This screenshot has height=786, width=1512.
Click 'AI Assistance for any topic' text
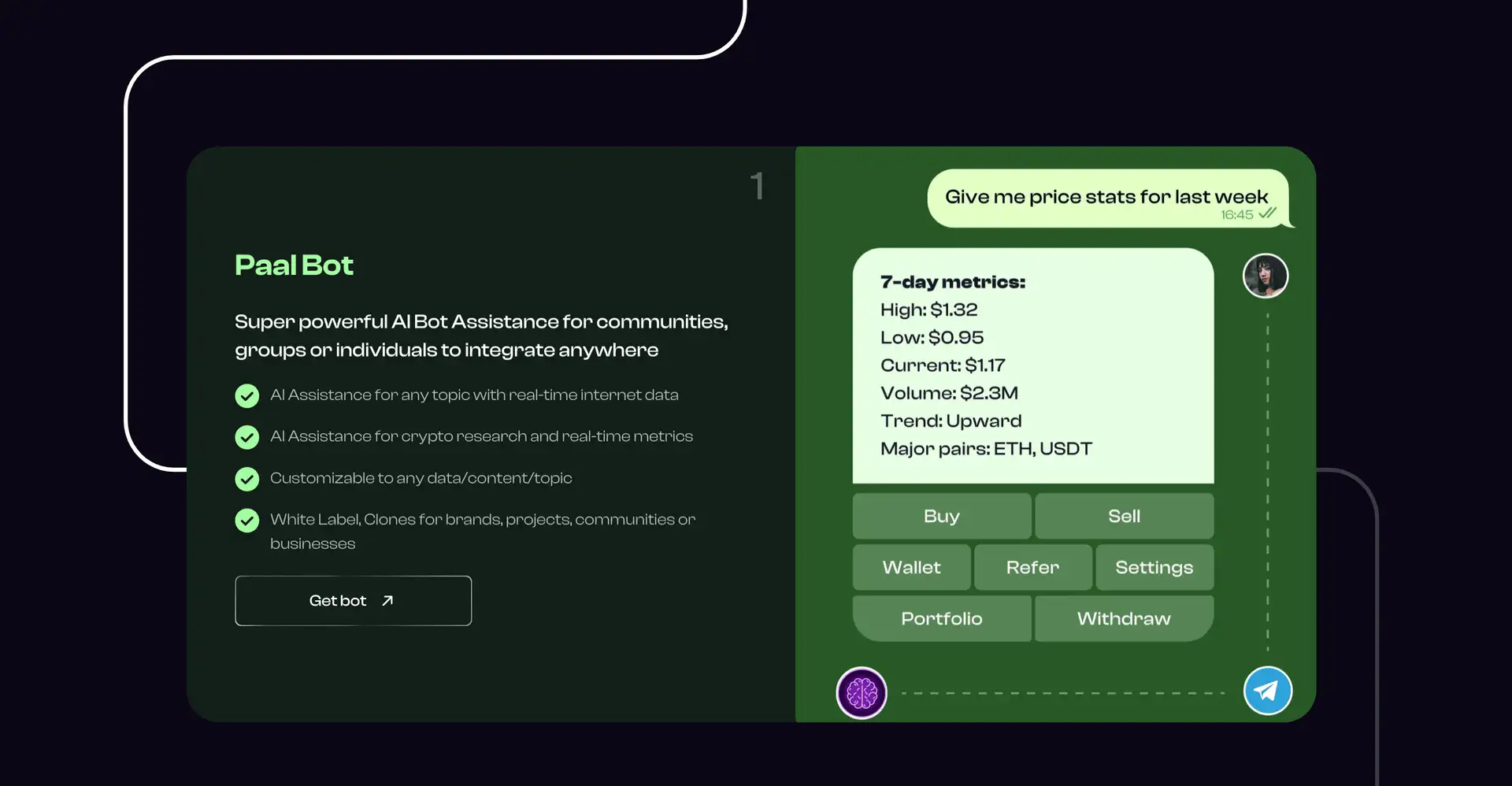click(x=474, y=395)
